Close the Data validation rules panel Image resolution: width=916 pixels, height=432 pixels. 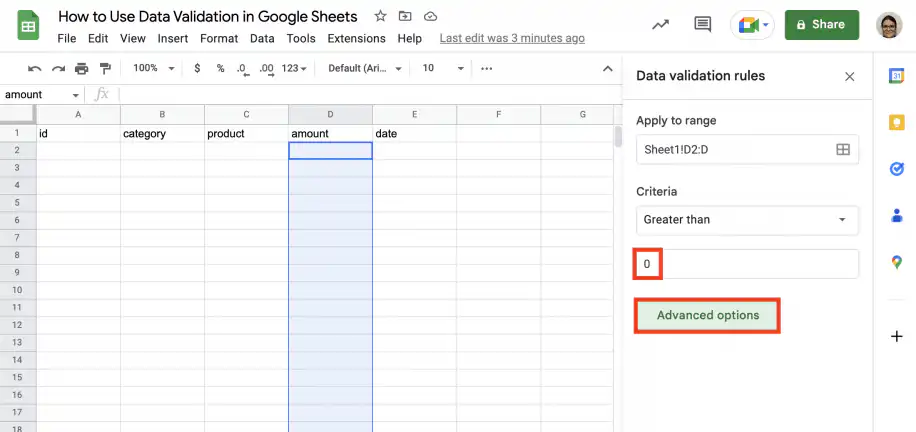[850, 77]
